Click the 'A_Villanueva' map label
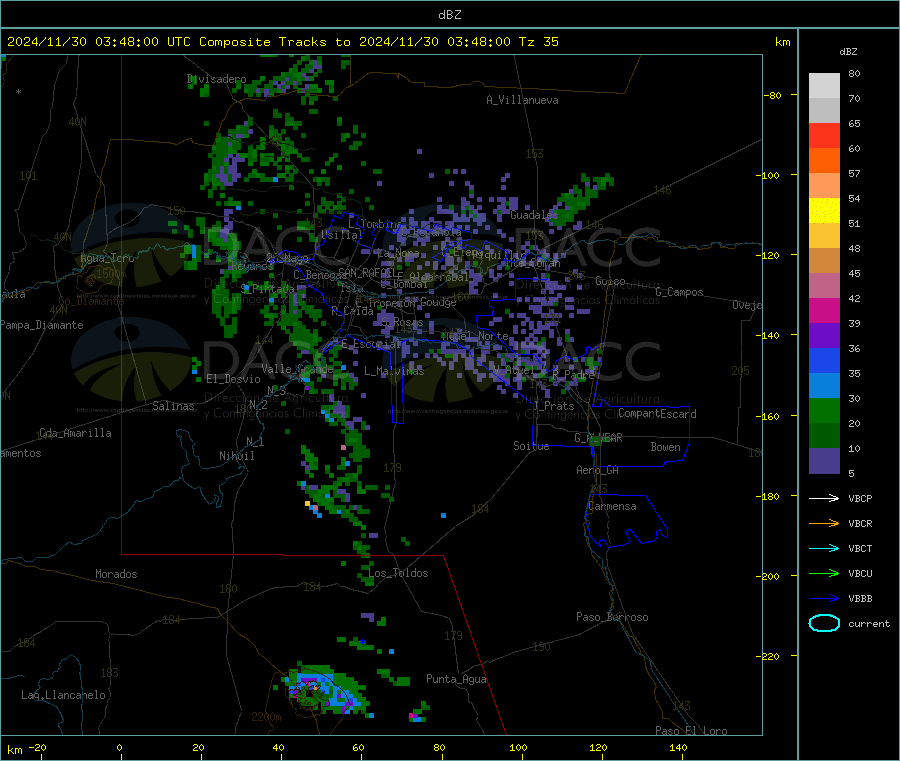Image resolution: width=900 pixels, height=761 pixels. [x=522, y=100]
